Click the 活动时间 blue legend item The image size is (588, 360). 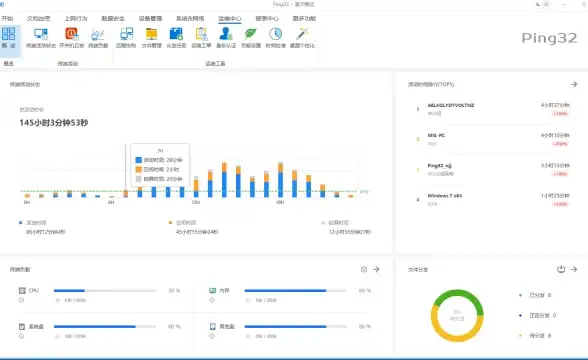(x=33, y=223)
